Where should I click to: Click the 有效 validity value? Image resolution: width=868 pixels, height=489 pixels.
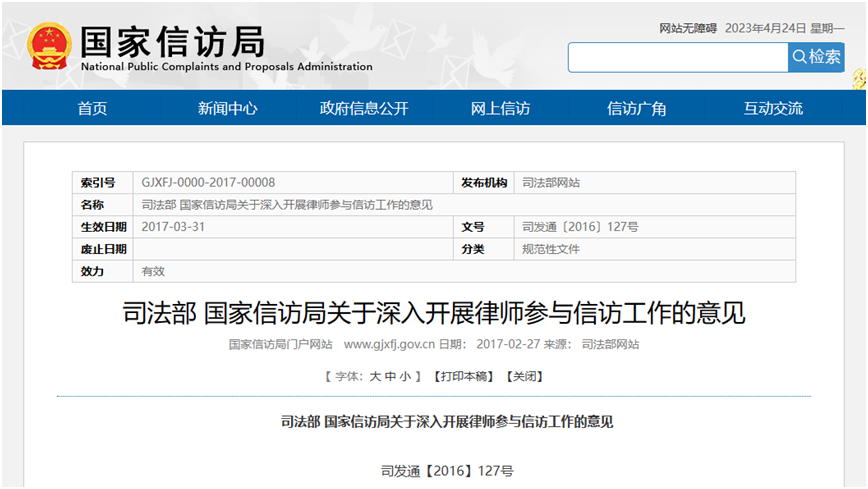(153, 271)
